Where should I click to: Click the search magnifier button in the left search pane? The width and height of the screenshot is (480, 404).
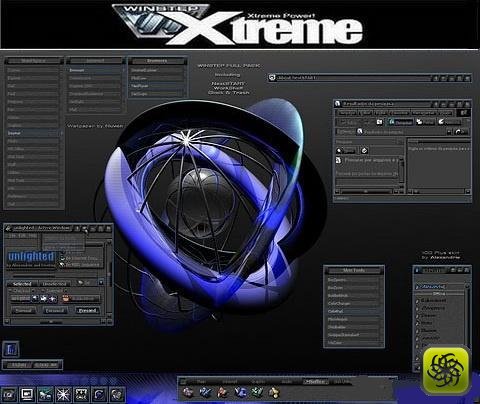click(x=345, y=151)
